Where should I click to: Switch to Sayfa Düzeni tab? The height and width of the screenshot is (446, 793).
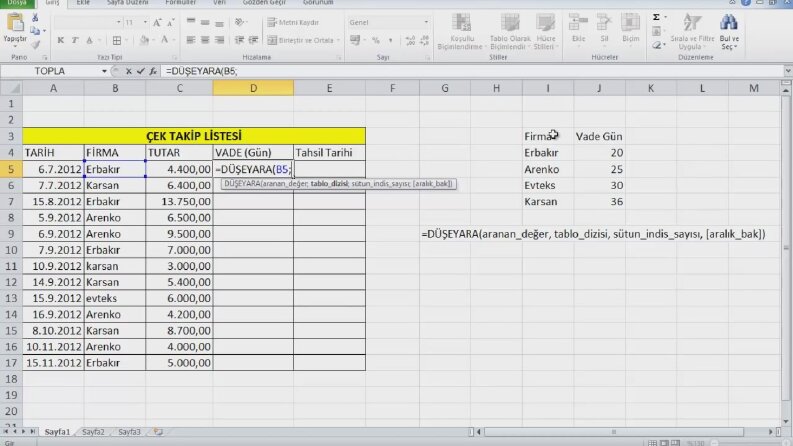pyautogui.click(x=127, y=3)
